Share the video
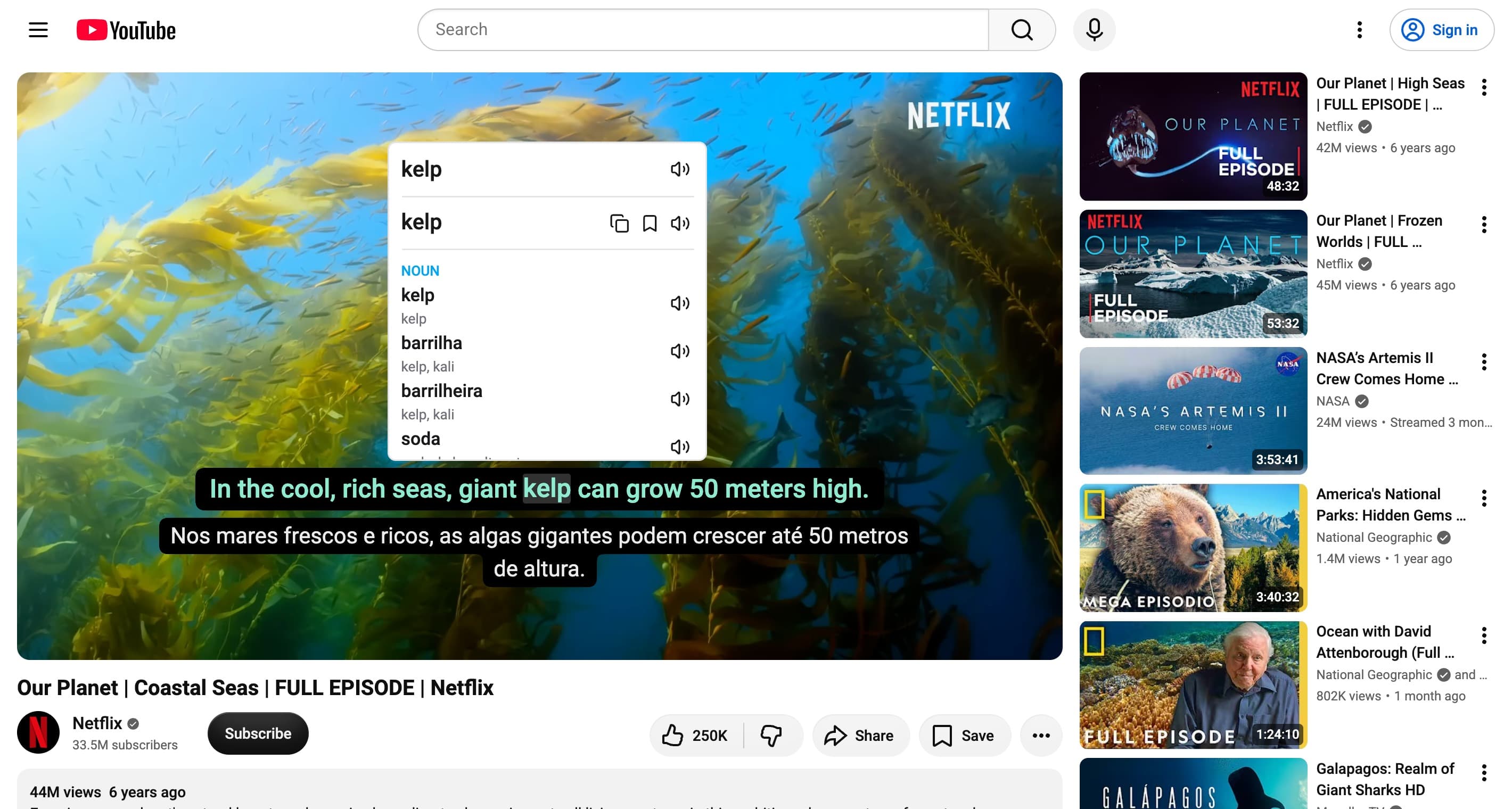 (x=860, y=735)
